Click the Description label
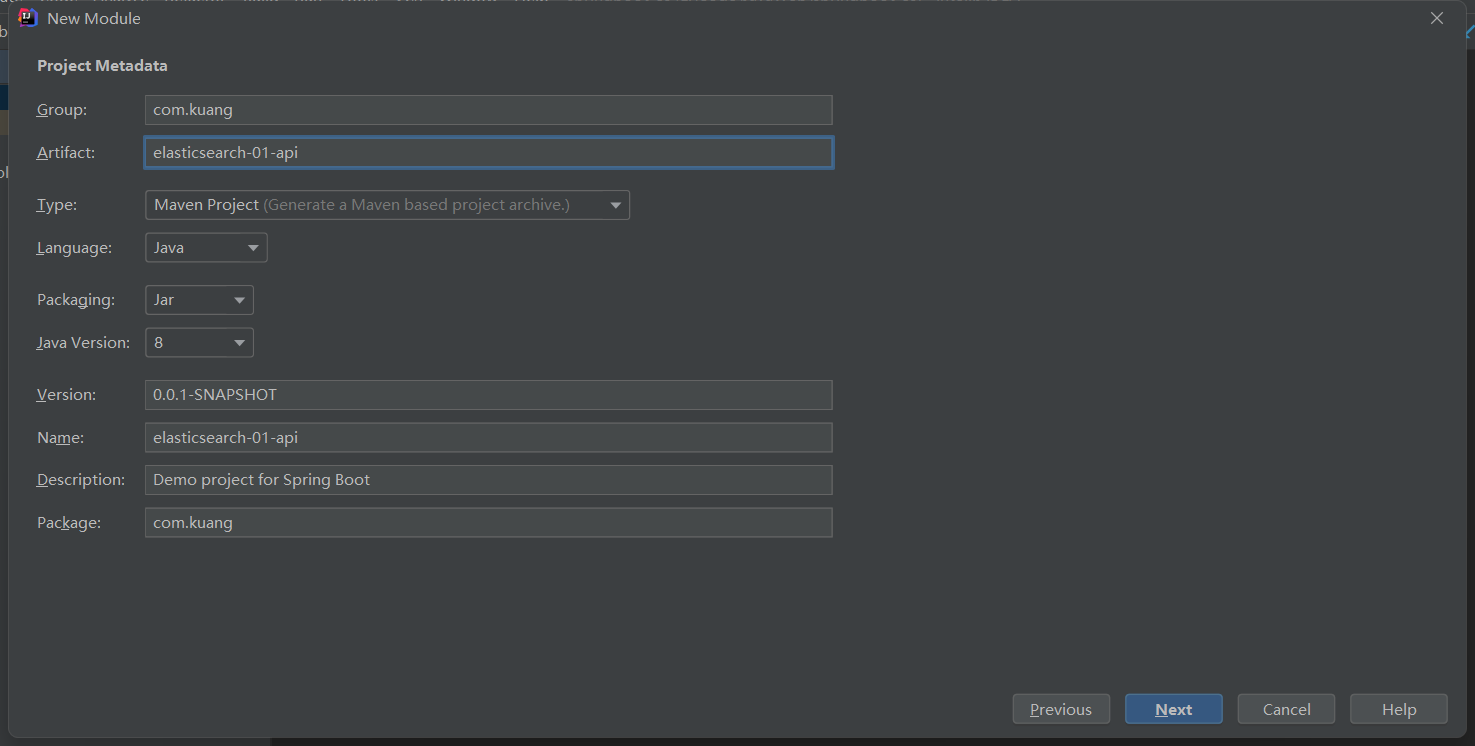This screenshot has width=1475, height=746. (x=81, y=480)
